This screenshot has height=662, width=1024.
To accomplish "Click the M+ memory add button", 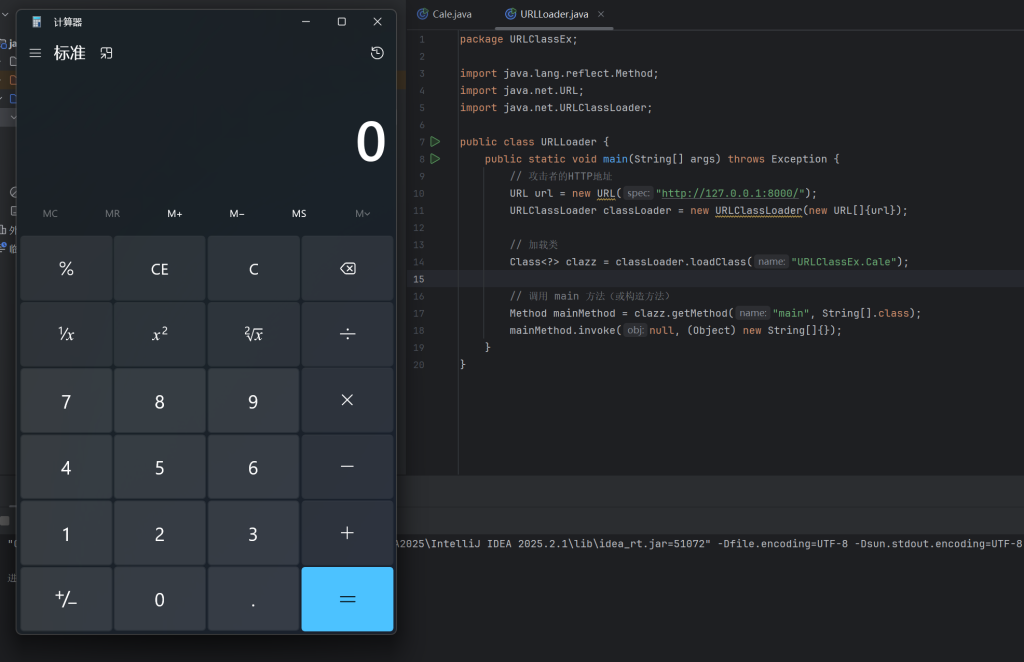I will click(x=175, y=213).
